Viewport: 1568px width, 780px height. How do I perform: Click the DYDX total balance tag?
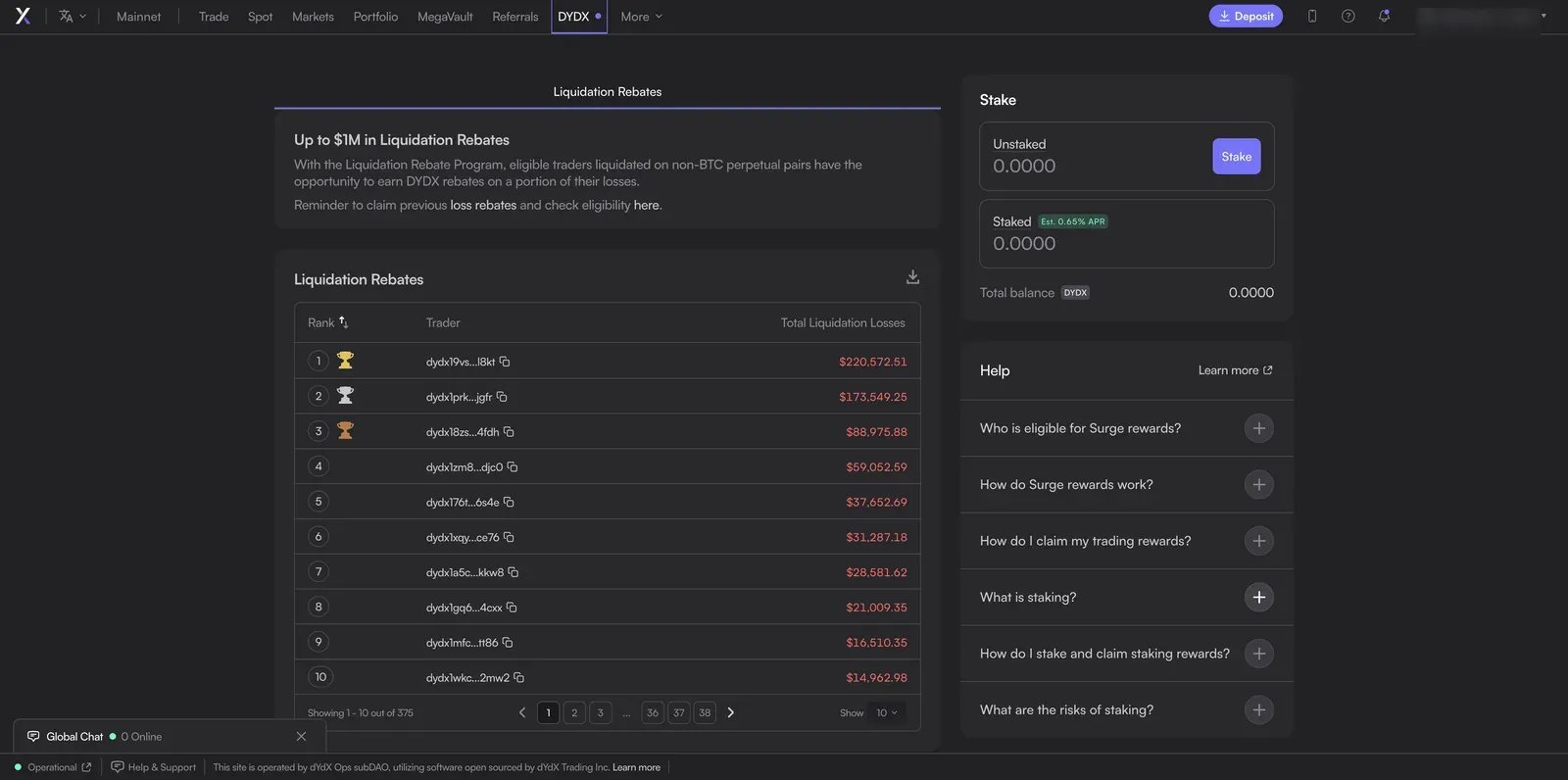[x=1075, y=293]
